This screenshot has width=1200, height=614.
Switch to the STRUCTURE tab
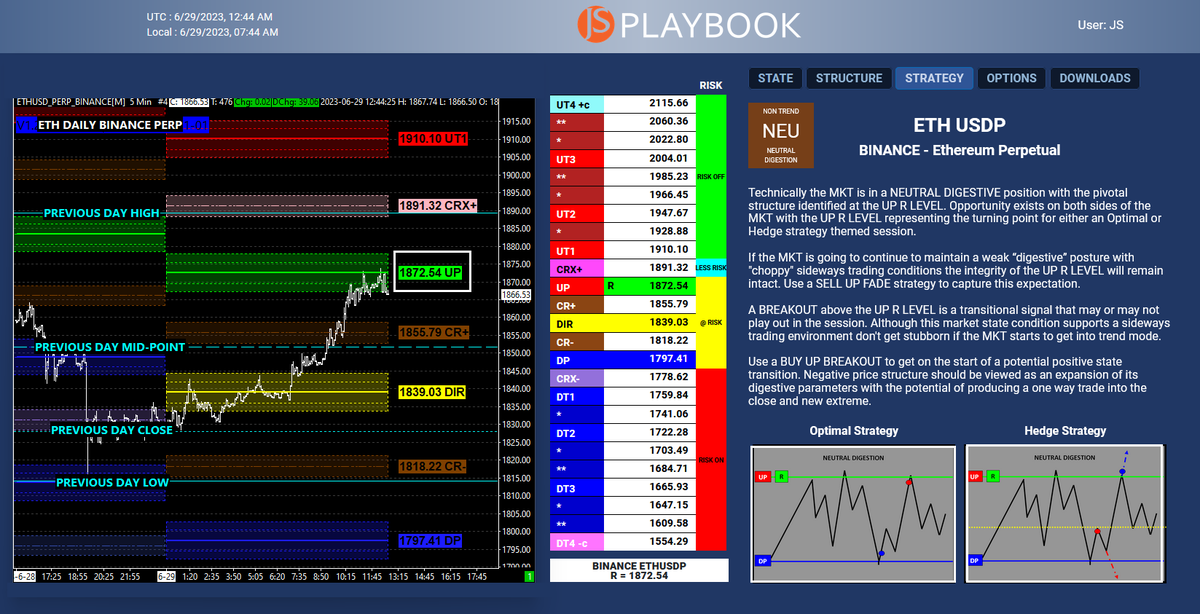point(849,78)
